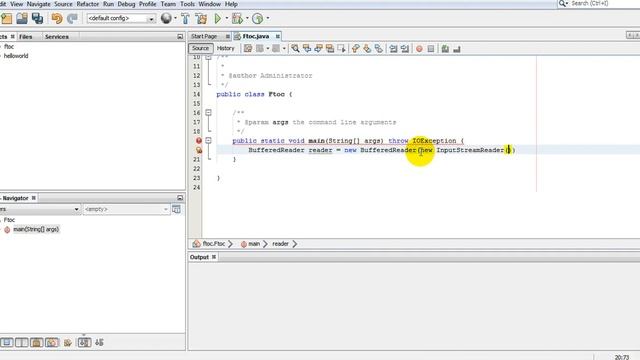Click the Next Bookmark icon
Screen dimensions: 640x360
(x=367, y=49)
